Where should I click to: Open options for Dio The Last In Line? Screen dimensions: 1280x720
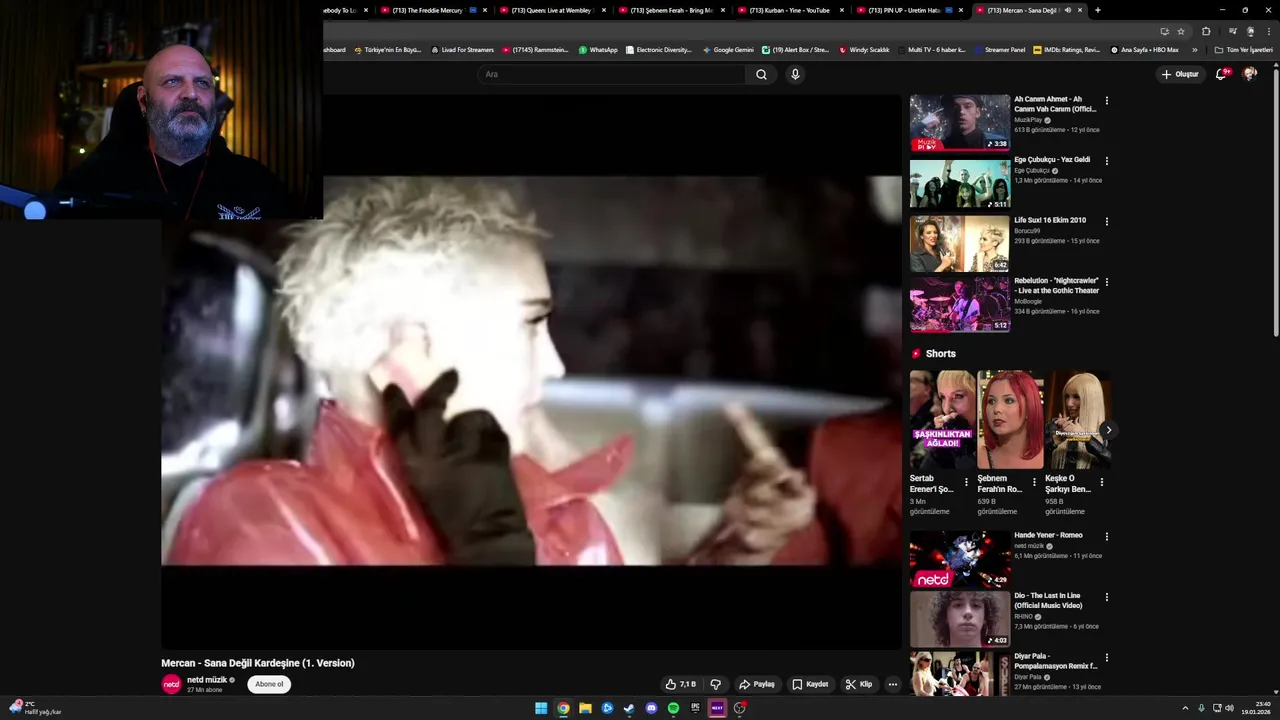coord(1106,597)
